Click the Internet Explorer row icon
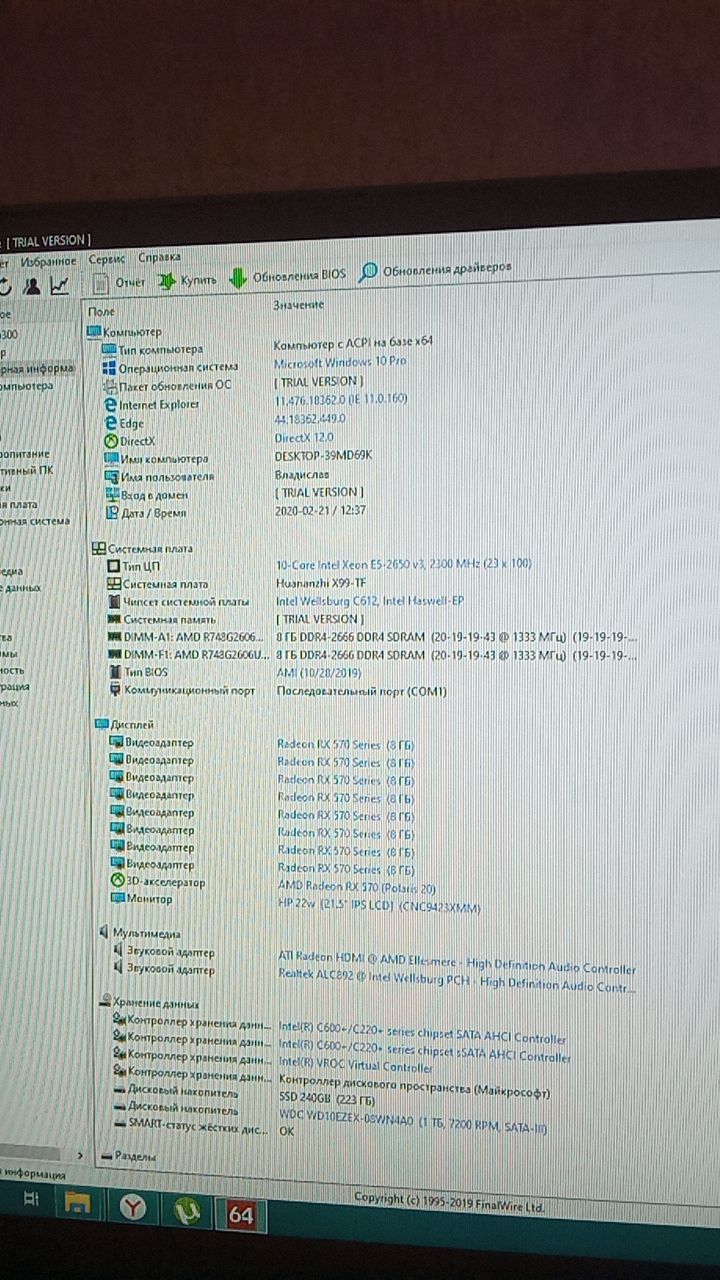This screenshot has width=720, height=1280. click(110, 405)
